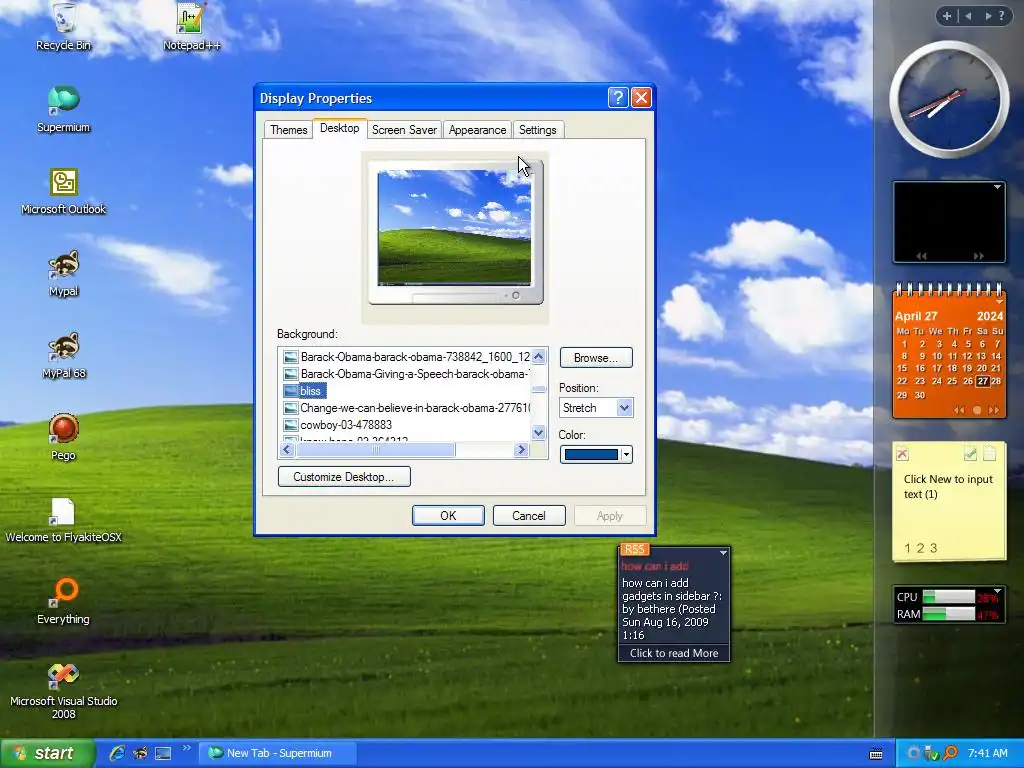Click the Cancel button
Viewport: 1024px width, 768px height.
(529, 515)
